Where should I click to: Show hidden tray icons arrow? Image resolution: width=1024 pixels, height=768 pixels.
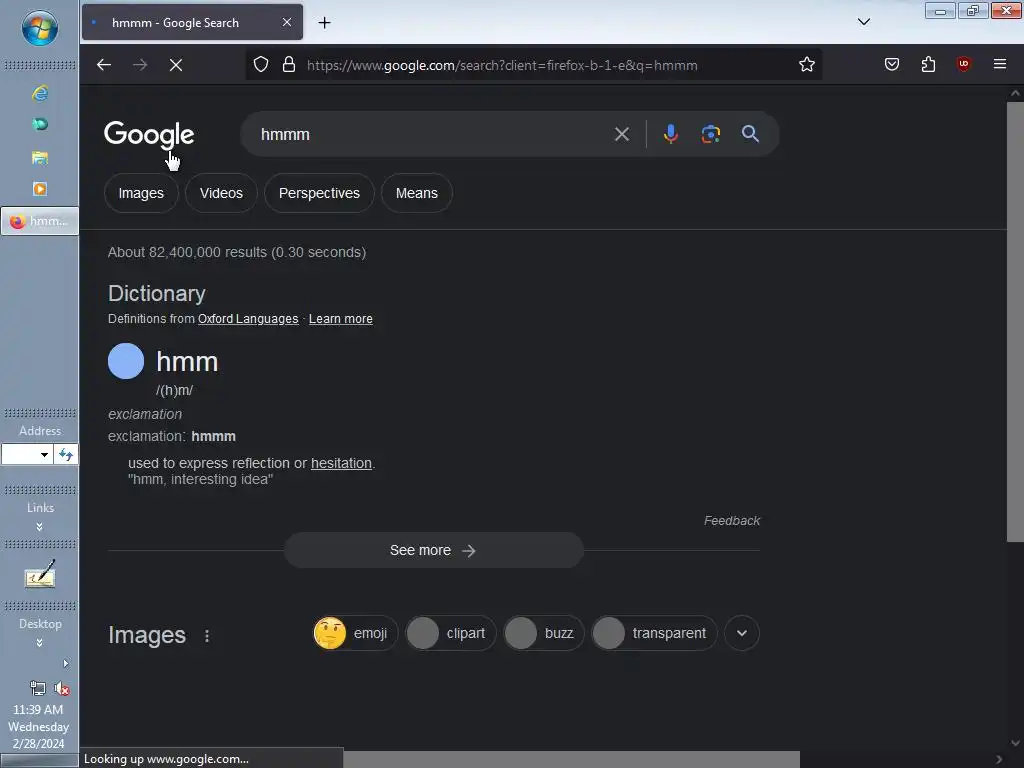point(65,664)
